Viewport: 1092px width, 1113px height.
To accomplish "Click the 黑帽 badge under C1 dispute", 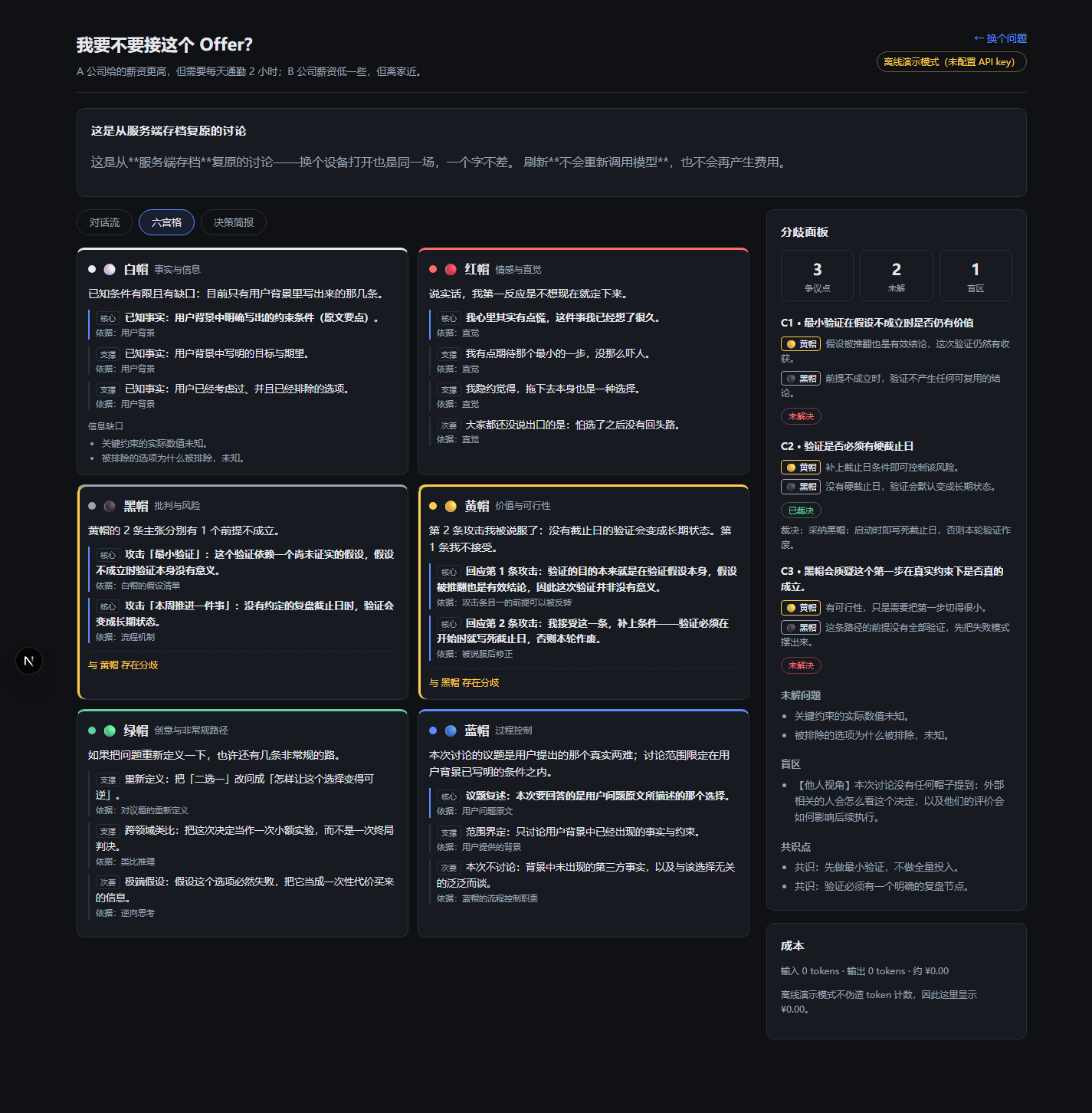I will [x=801, y=379].
